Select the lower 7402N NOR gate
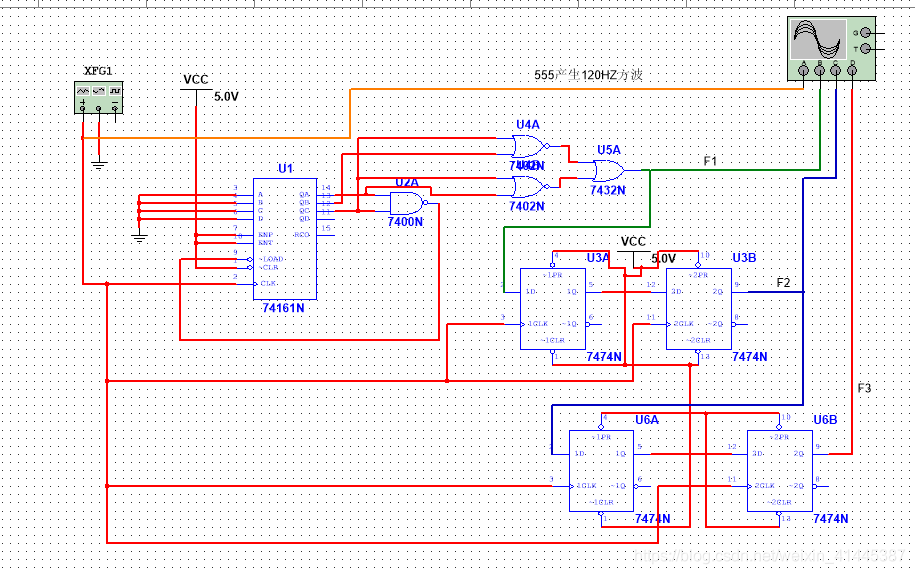915x574 pixels. (529, 187)
